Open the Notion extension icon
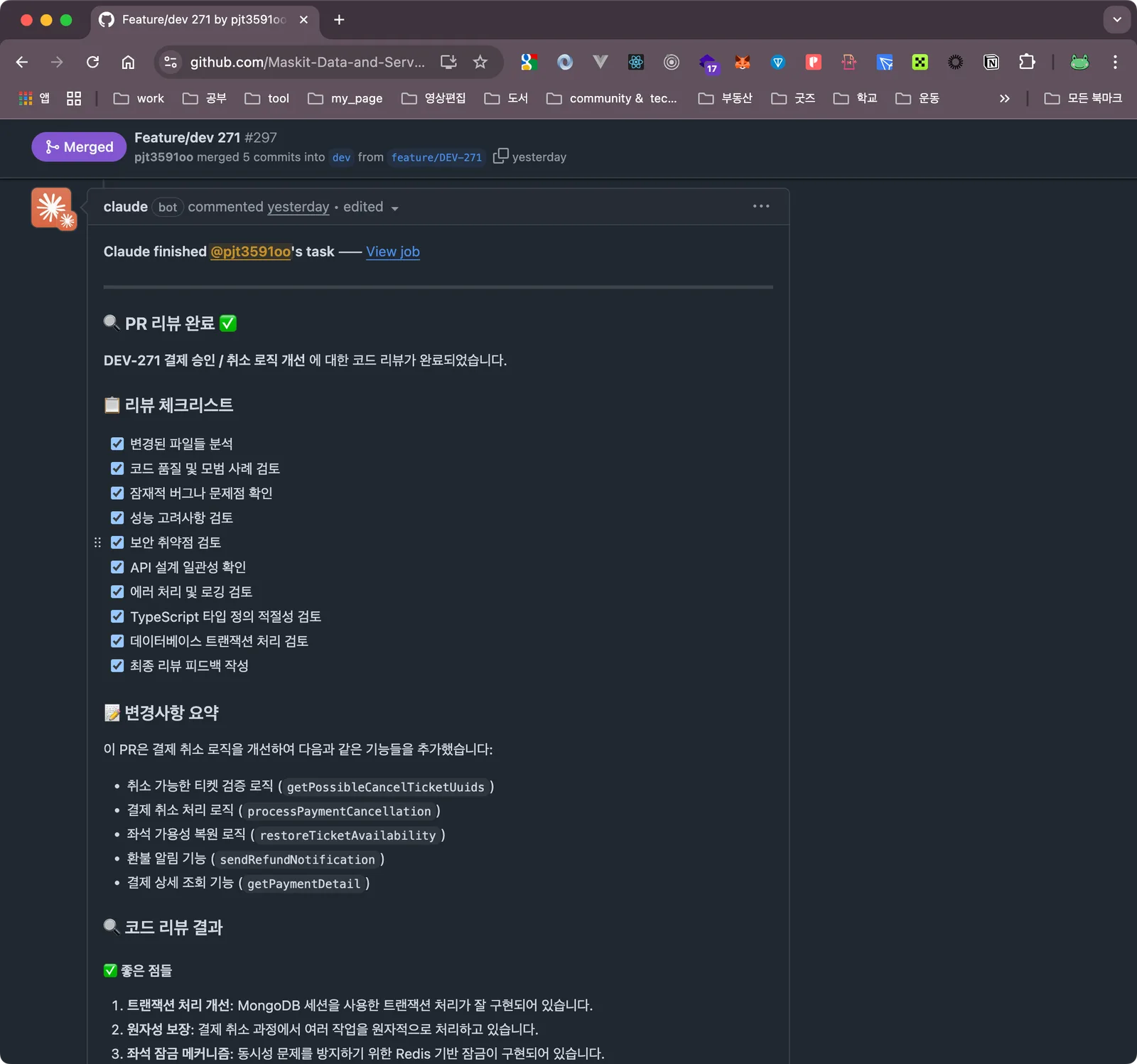The height and width of the screenshot is (1064, 1137). tap(991, 63)
